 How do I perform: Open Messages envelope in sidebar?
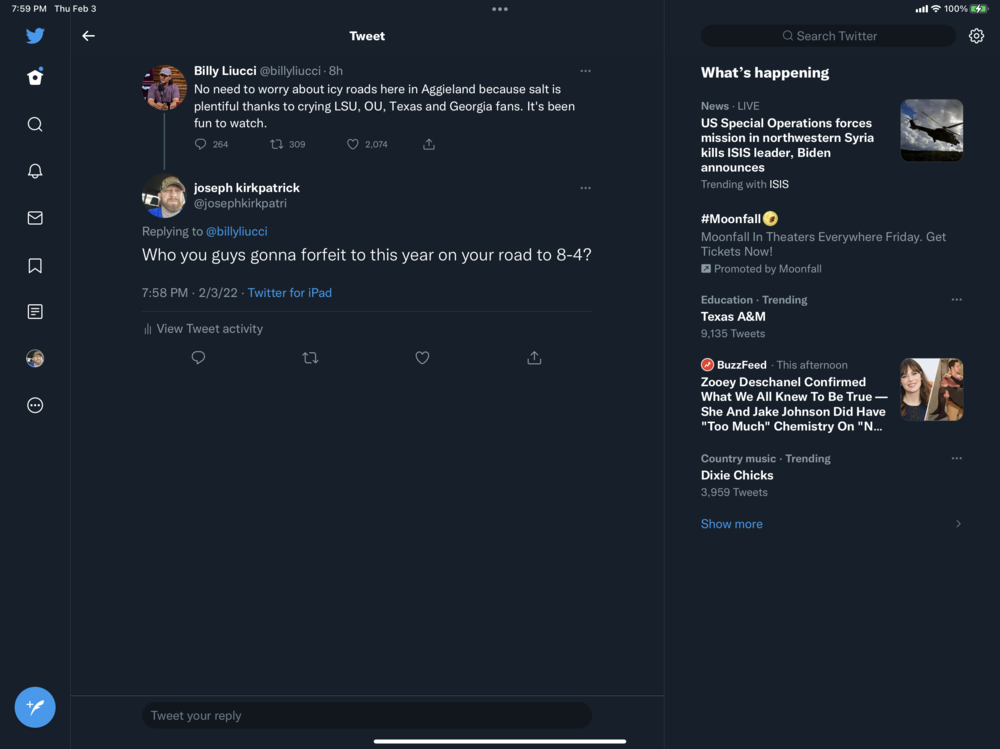pos(35,218)
